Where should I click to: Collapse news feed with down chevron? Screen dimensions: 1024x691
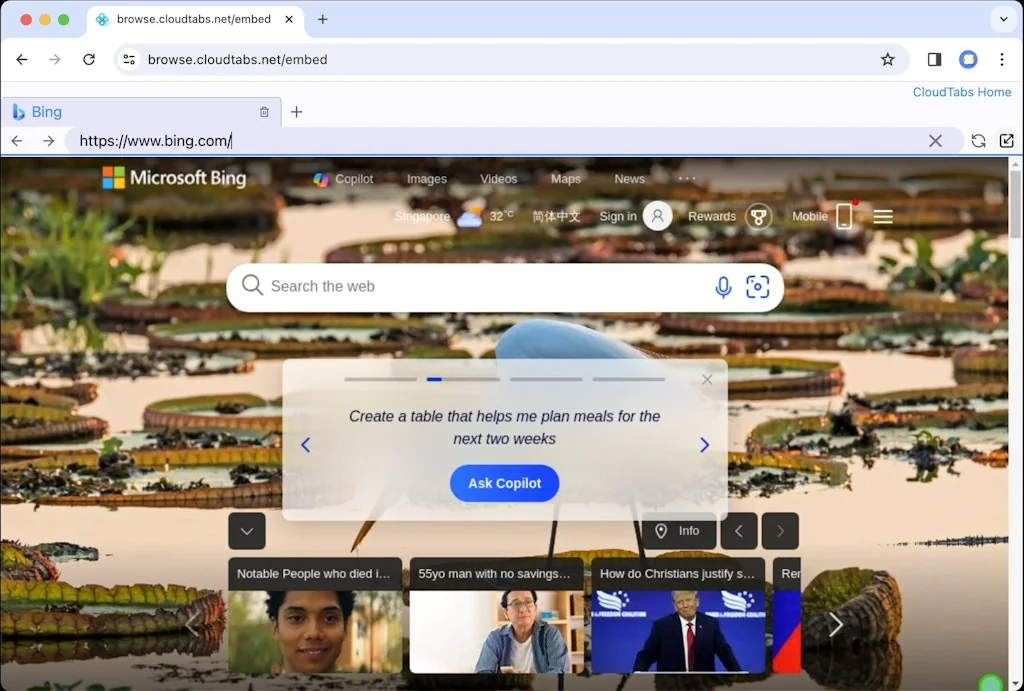coord(246,531)
